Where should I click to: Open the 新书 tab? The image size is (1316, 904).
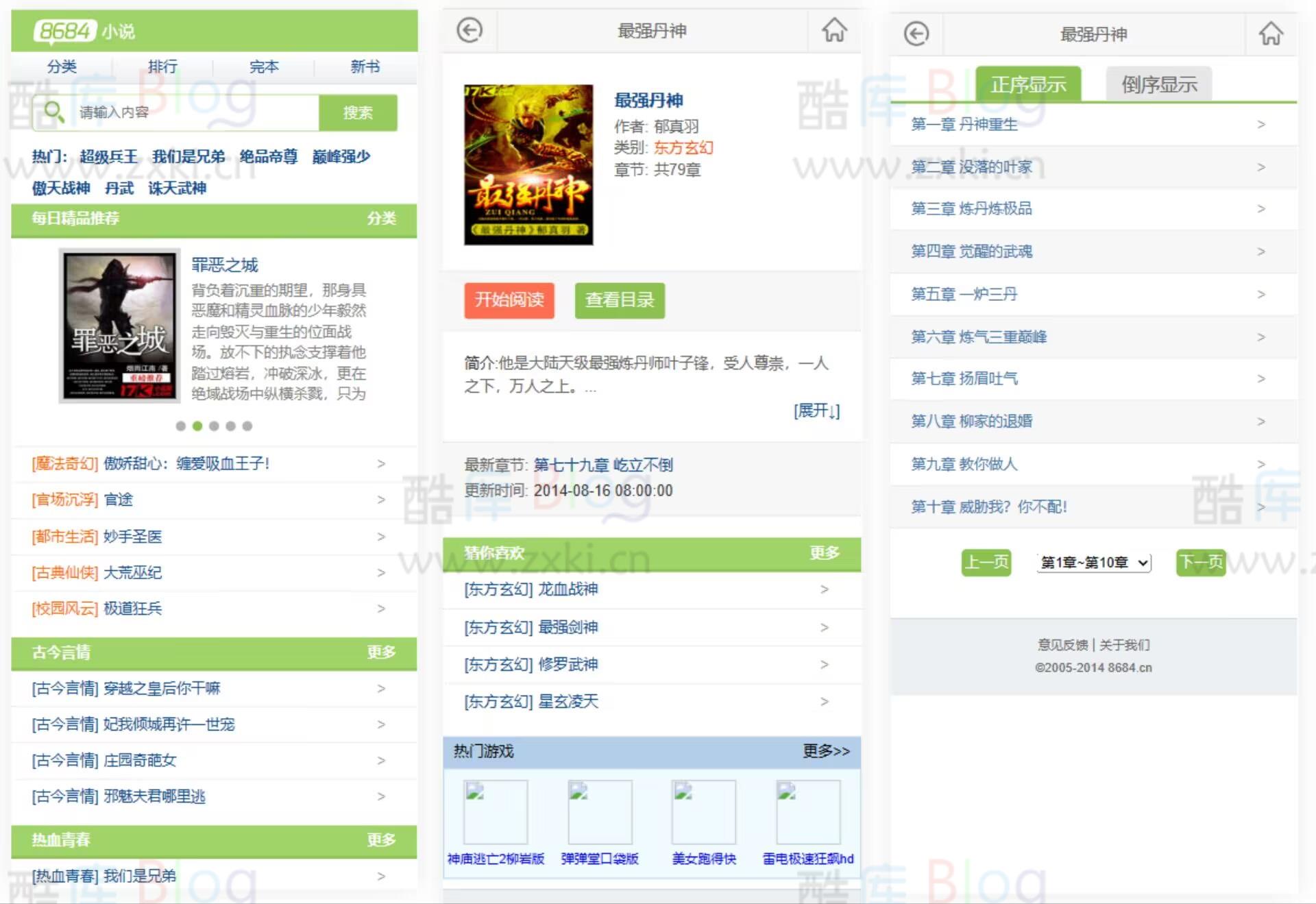[365, 66]
